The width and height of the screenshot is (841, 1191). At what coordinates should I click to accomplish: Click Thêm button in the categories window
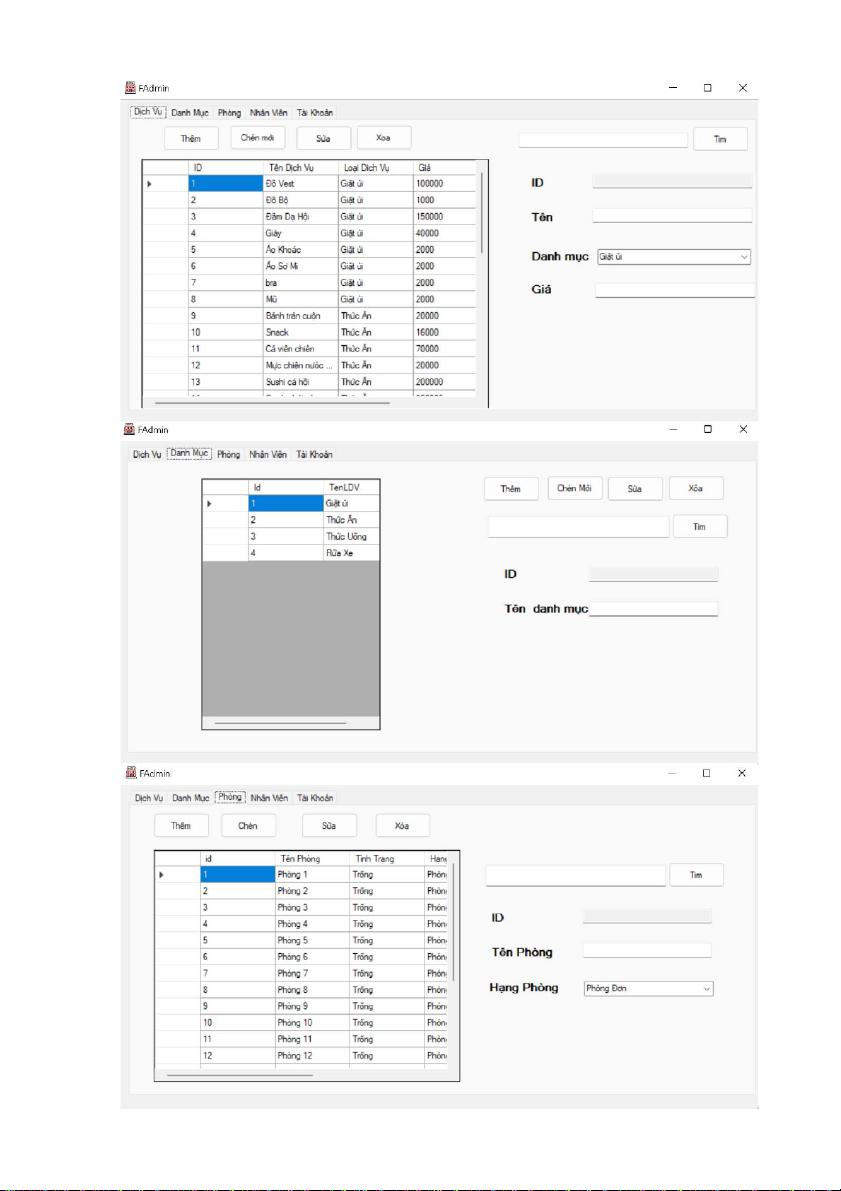point(511,488)
